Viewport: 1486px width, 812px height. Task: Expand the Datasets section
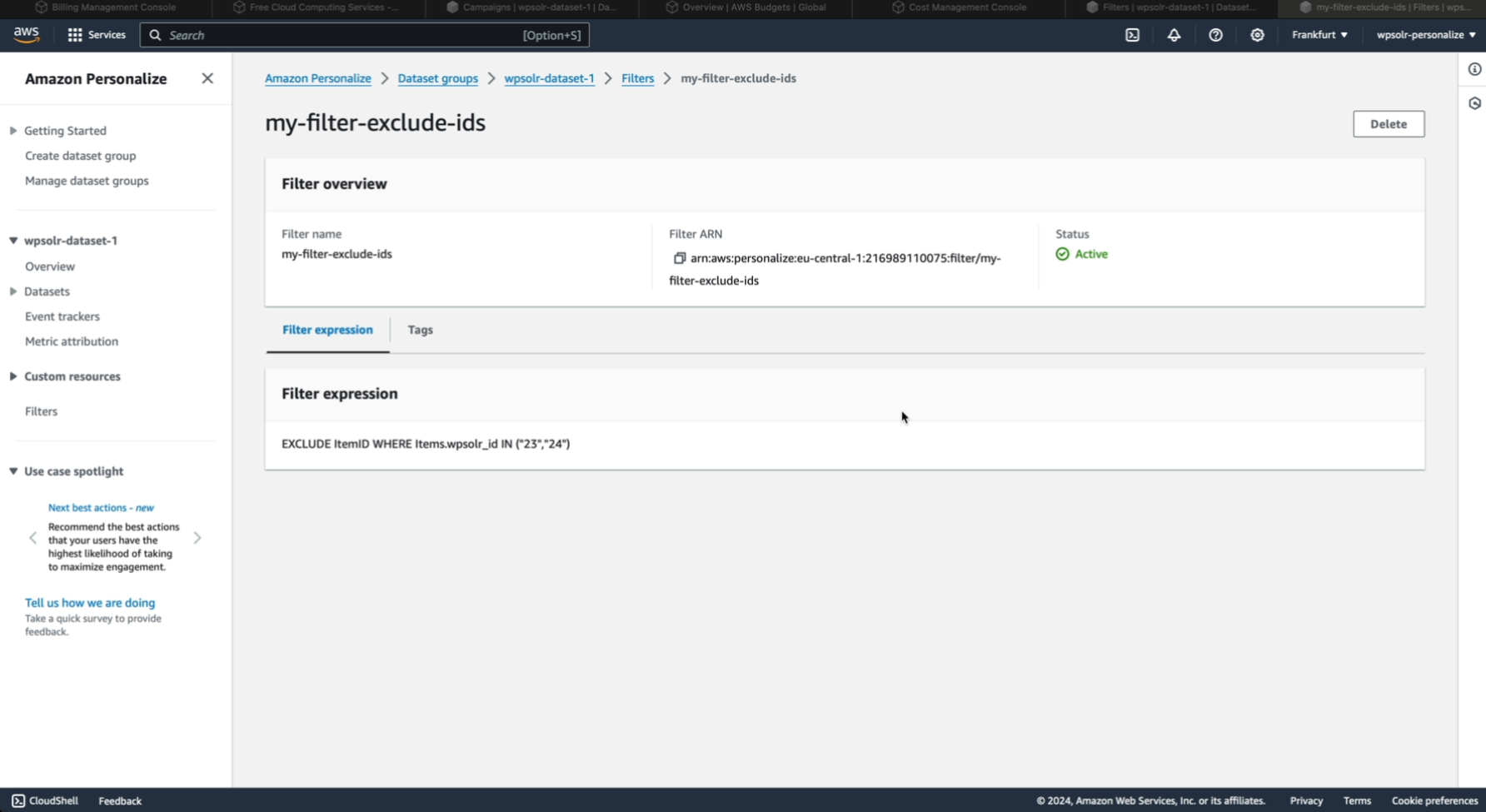coord(13,291)
